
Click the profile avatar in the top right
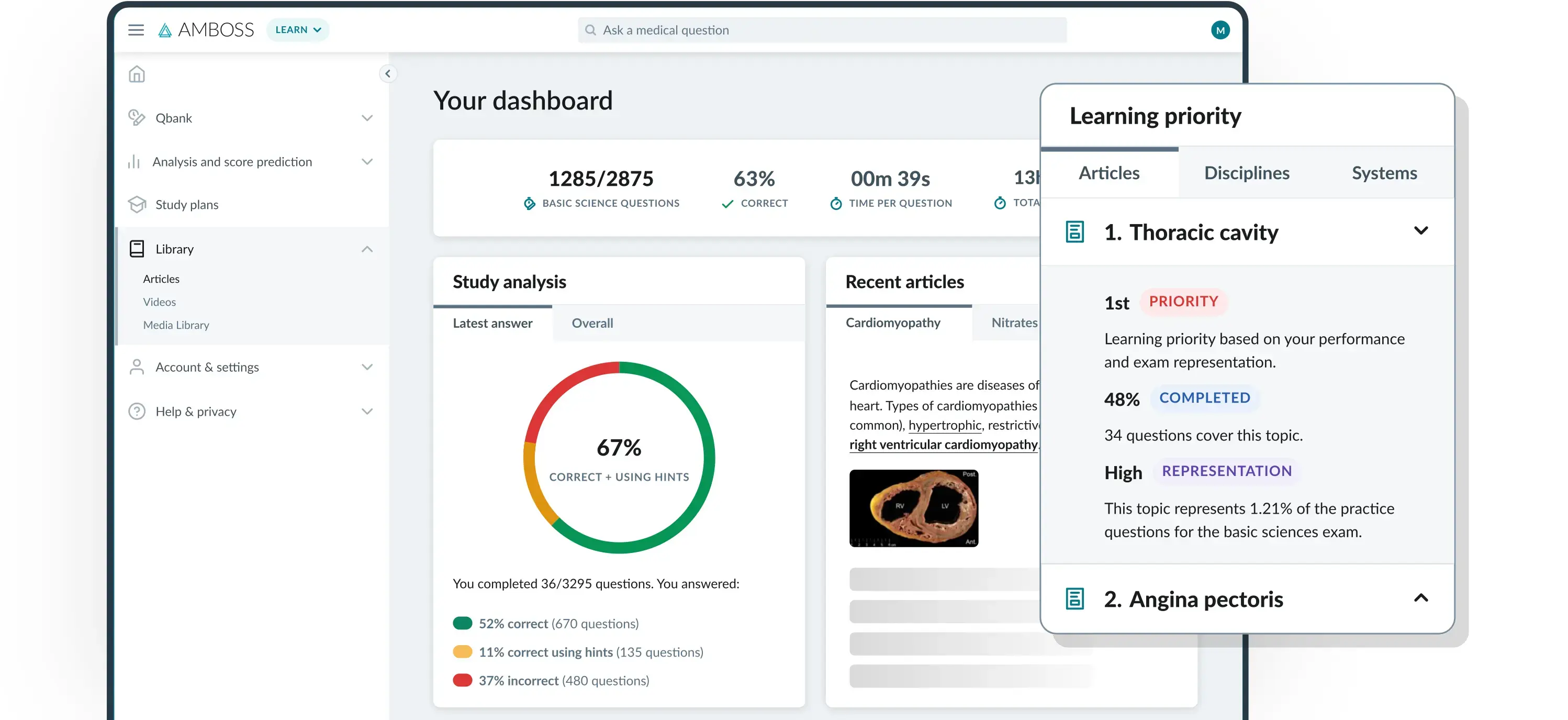tap(1220, 29)
